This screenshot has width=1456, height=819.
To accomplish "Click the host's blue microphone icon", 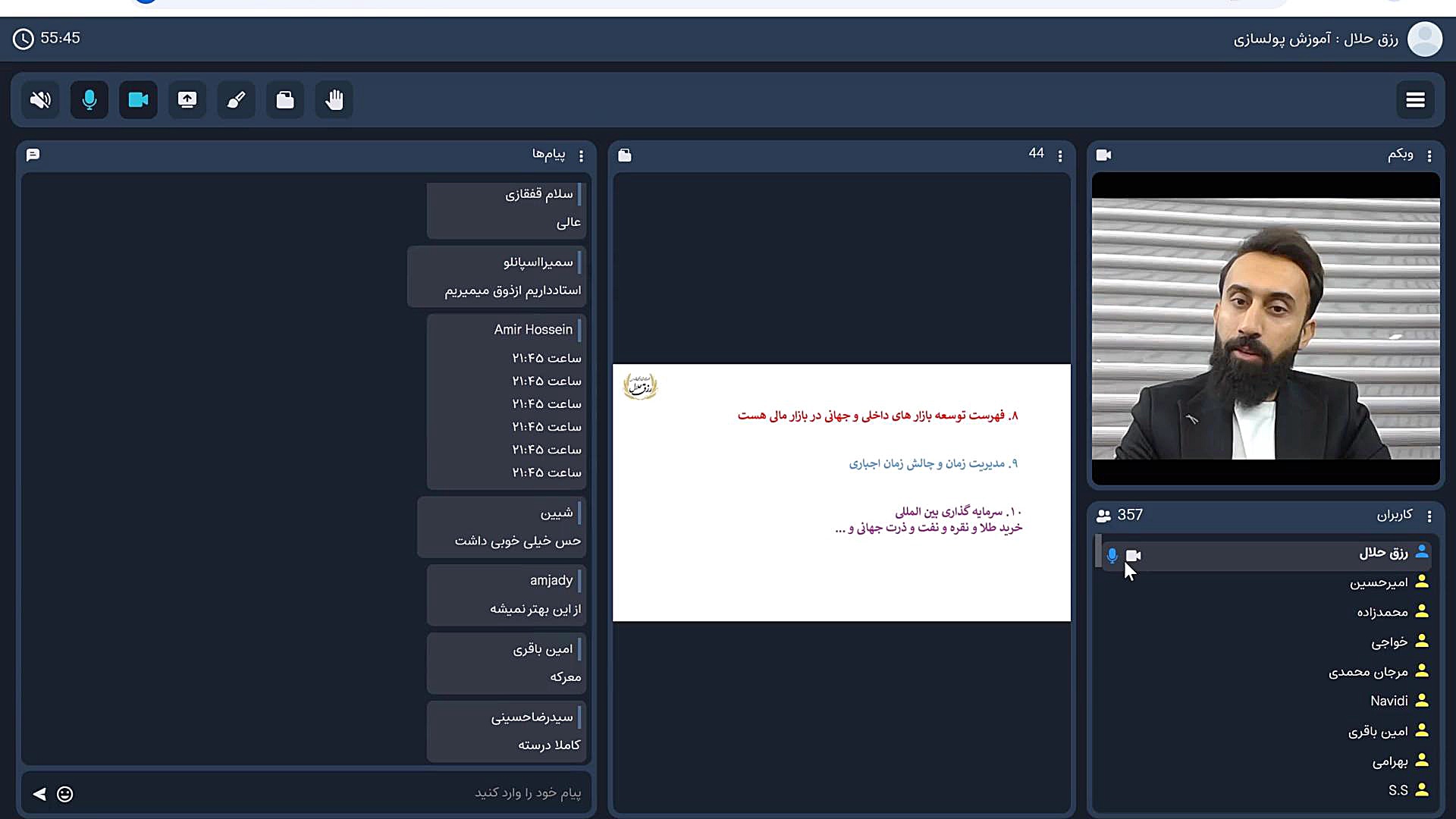I will click(1112, 555).
